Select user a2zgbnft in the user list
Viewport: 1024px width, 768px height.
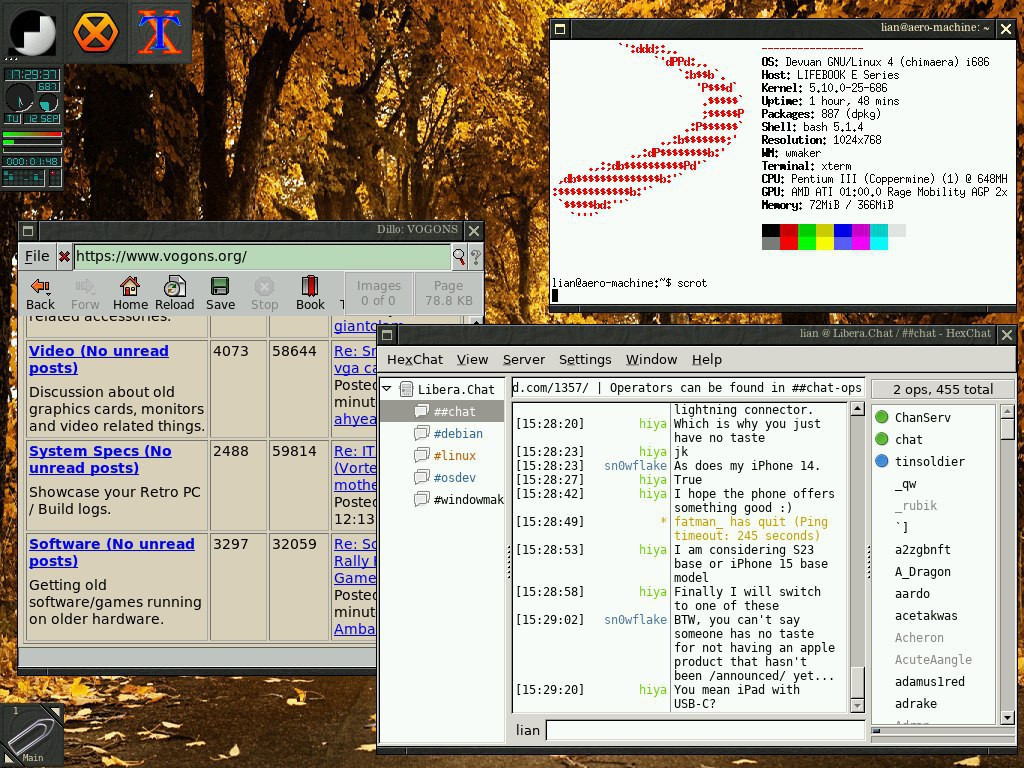(x=923, y=550)
